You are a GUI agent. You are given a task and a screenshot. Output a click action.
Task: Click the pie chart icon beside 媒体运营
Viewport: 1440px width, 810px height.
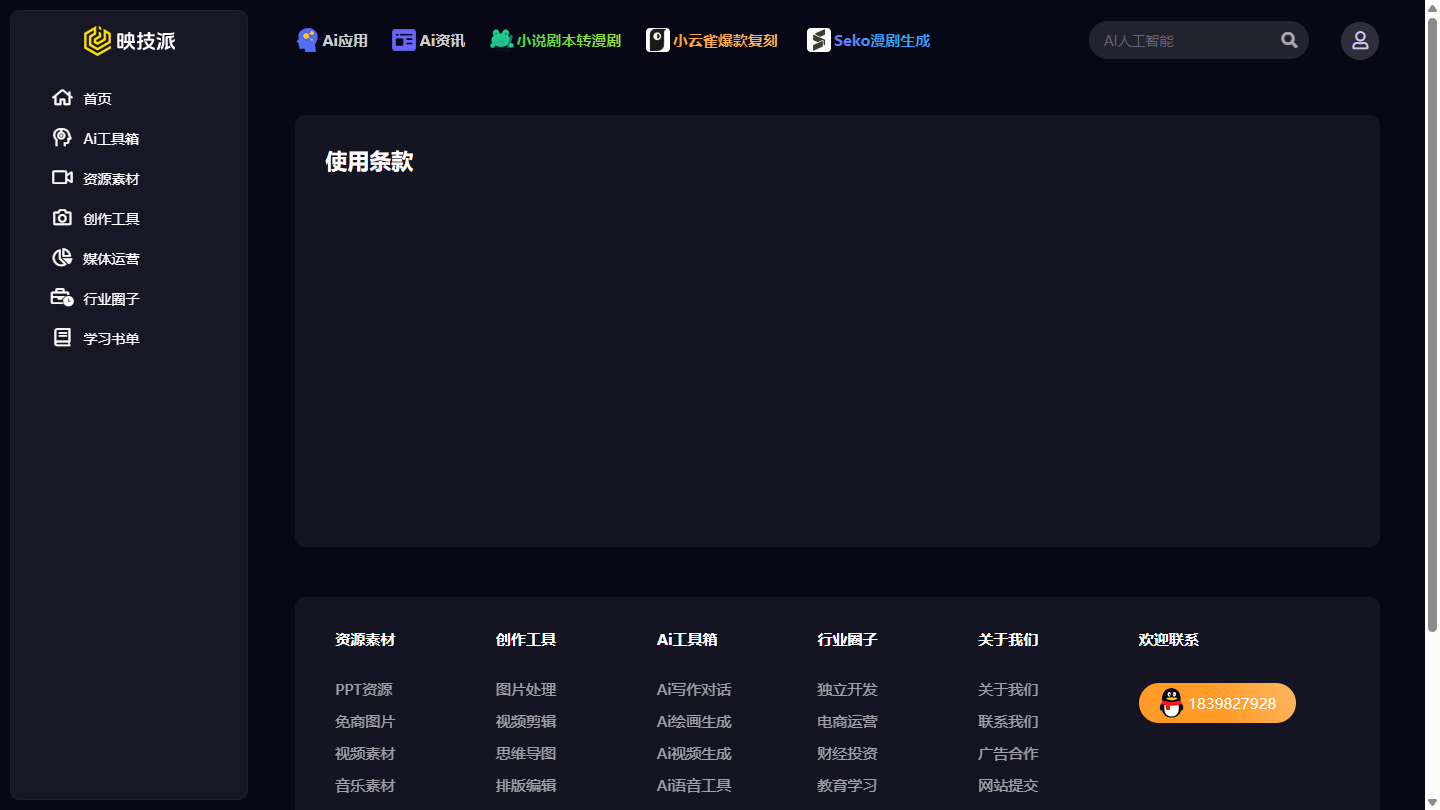pos(62,258)
